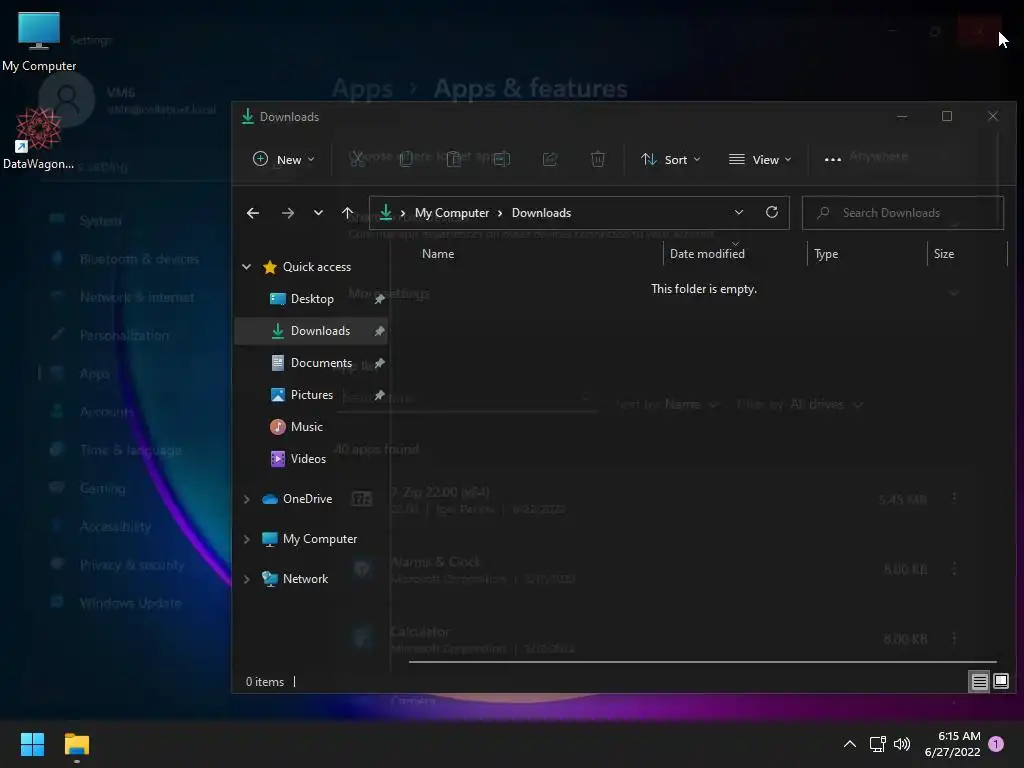Image resolution: width=1024 pixels, height=768 pixels.
Task: Click My Computer in address breadcrumb
Action: [452, 213]
